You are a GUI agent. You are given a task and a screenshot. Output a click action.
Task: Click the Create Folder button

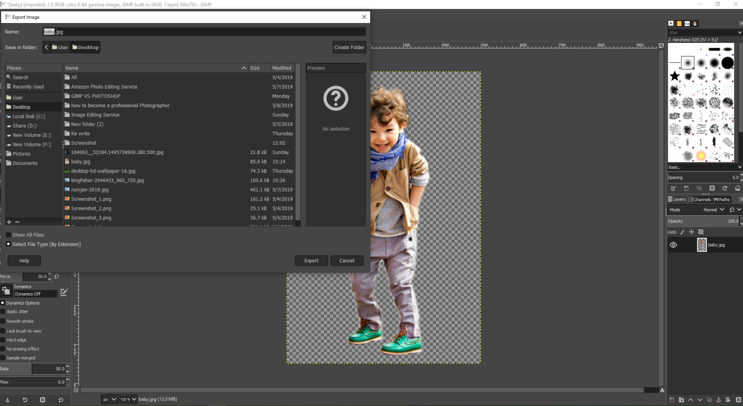pyautogui.click(x=349, y=47)
